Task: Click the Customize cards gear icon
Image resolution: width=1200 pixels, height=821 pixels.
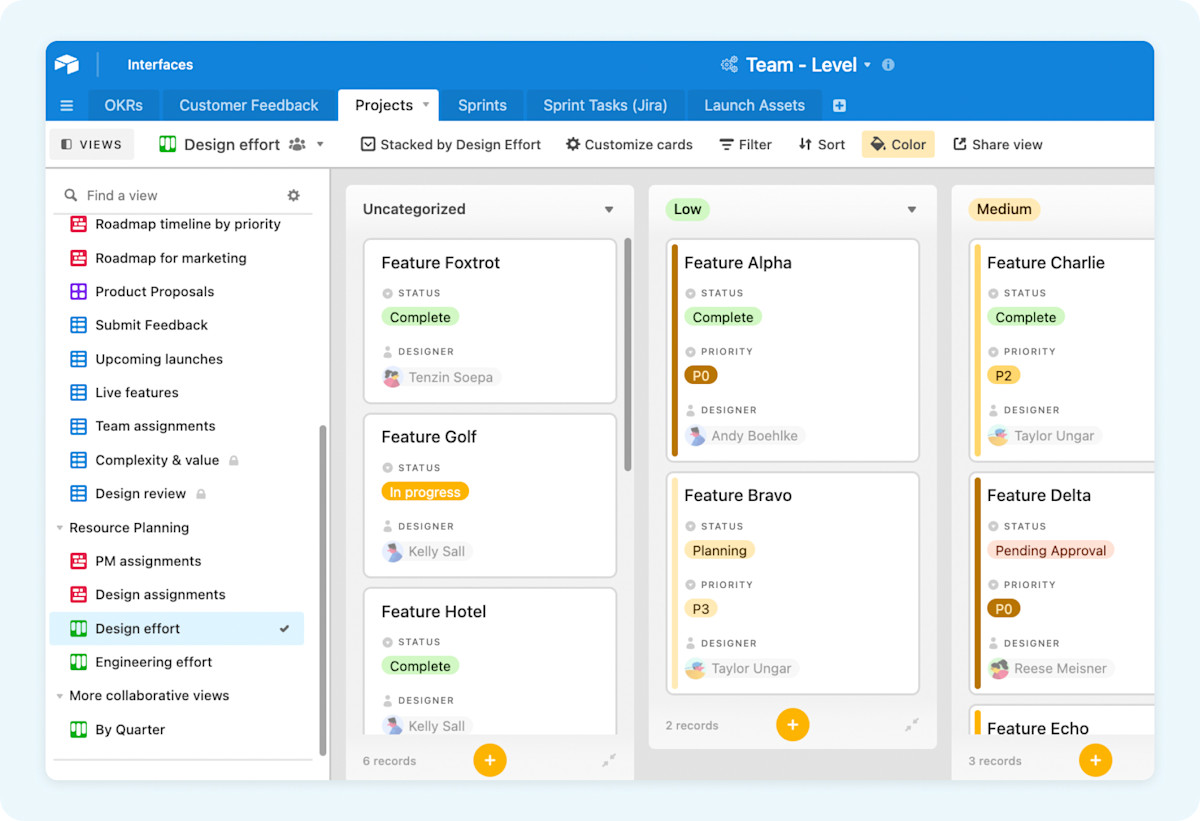Action: (574, 144)
